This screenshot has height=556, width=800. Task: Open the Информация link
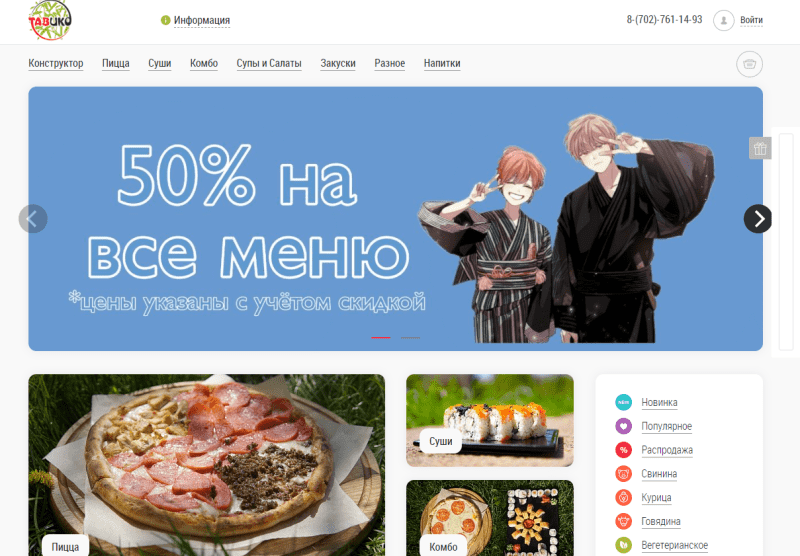(202, 20)
